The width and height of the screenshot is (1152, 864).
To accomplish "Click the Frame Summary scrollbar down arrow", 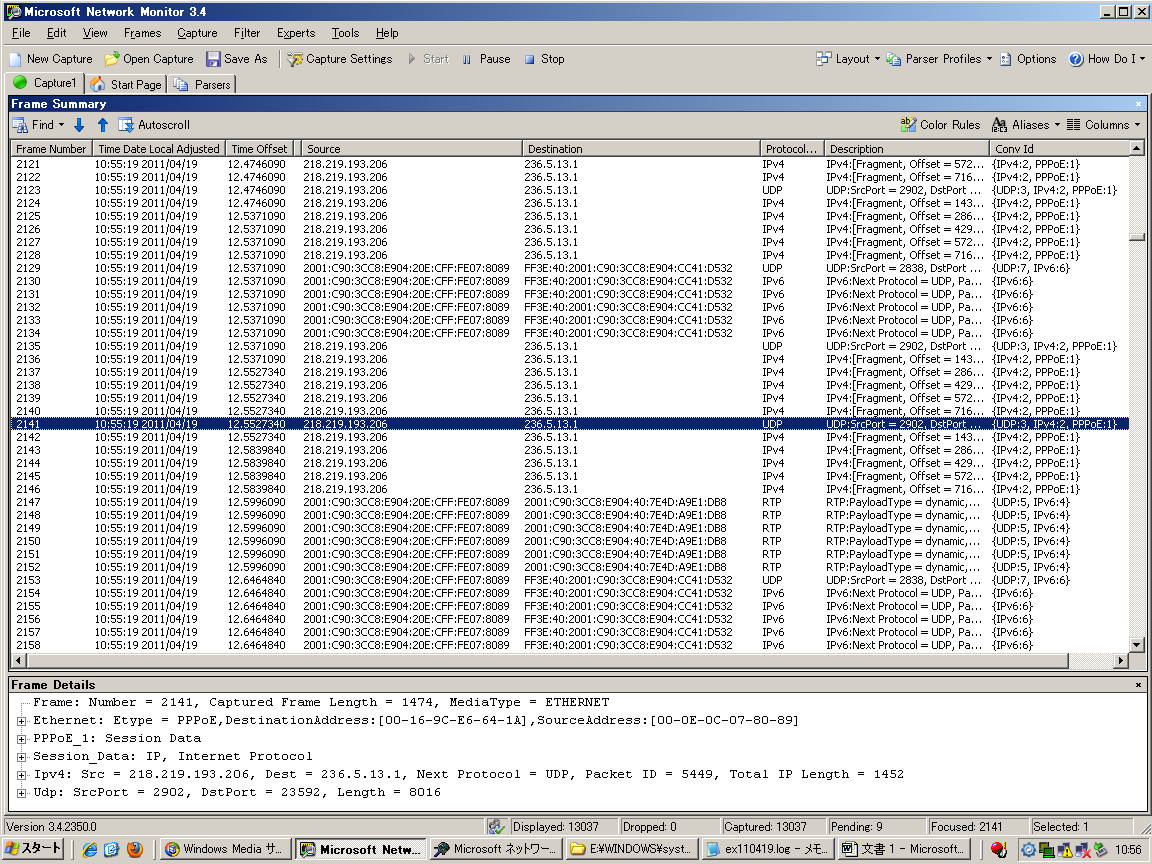I will point(1137,645).
